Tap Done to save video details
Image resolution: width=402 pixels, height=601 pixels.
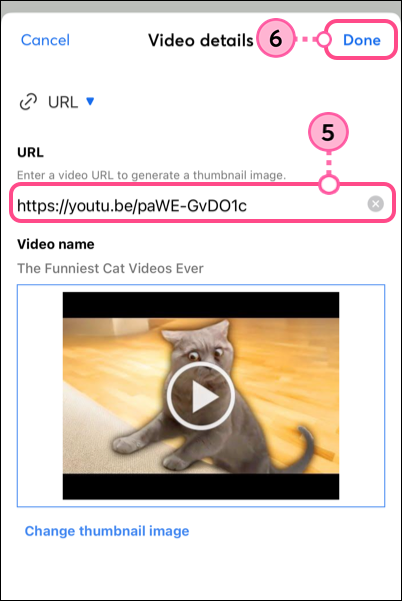[x=361, y=40]
